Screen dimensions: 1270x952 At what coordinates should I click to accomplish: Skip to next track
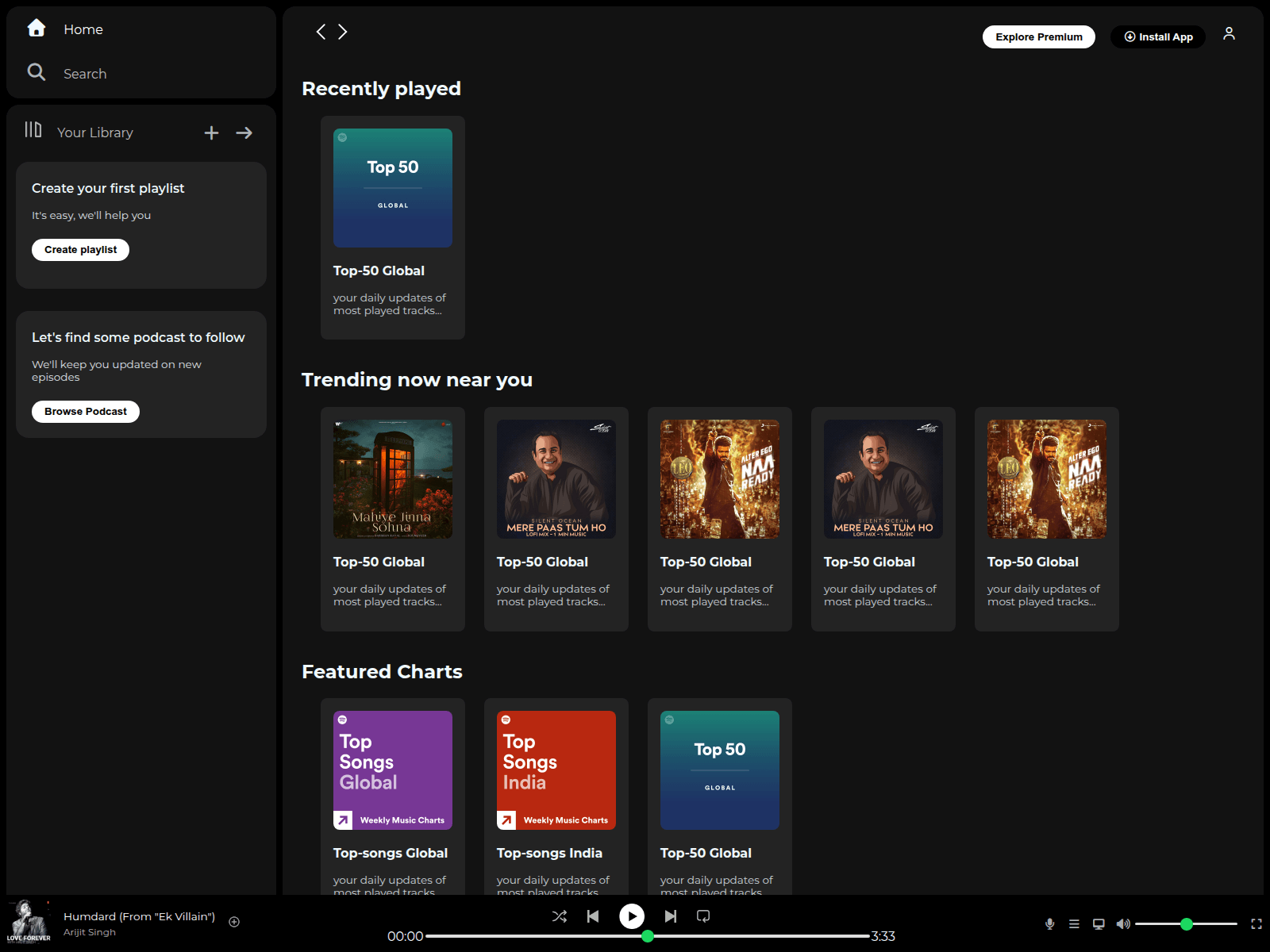[x=671, y=916]
